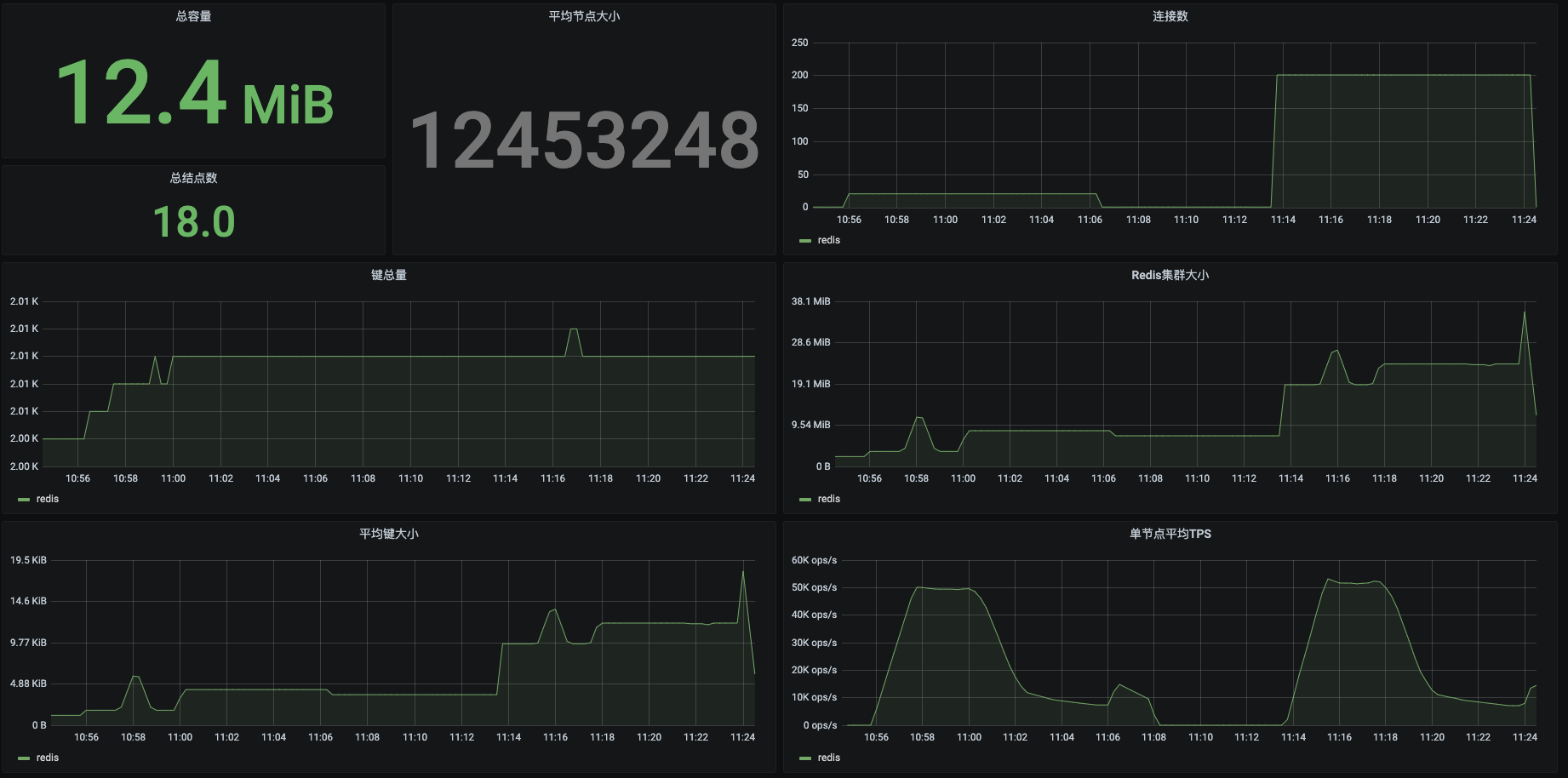1568x778 pixels.
Task: Toggle the redis series in 连接数 legend
Action: [828, 240]
